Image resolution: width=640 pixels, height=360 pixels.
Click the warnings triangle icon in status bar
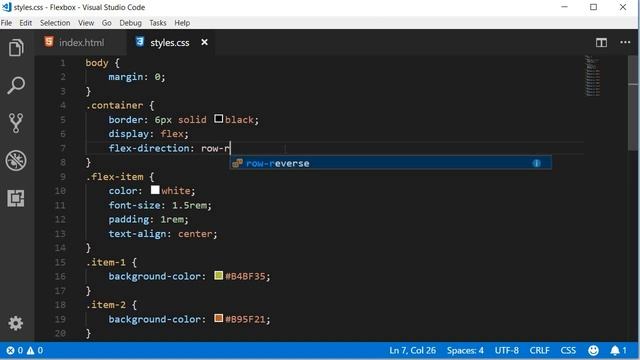tap(31, 350)
